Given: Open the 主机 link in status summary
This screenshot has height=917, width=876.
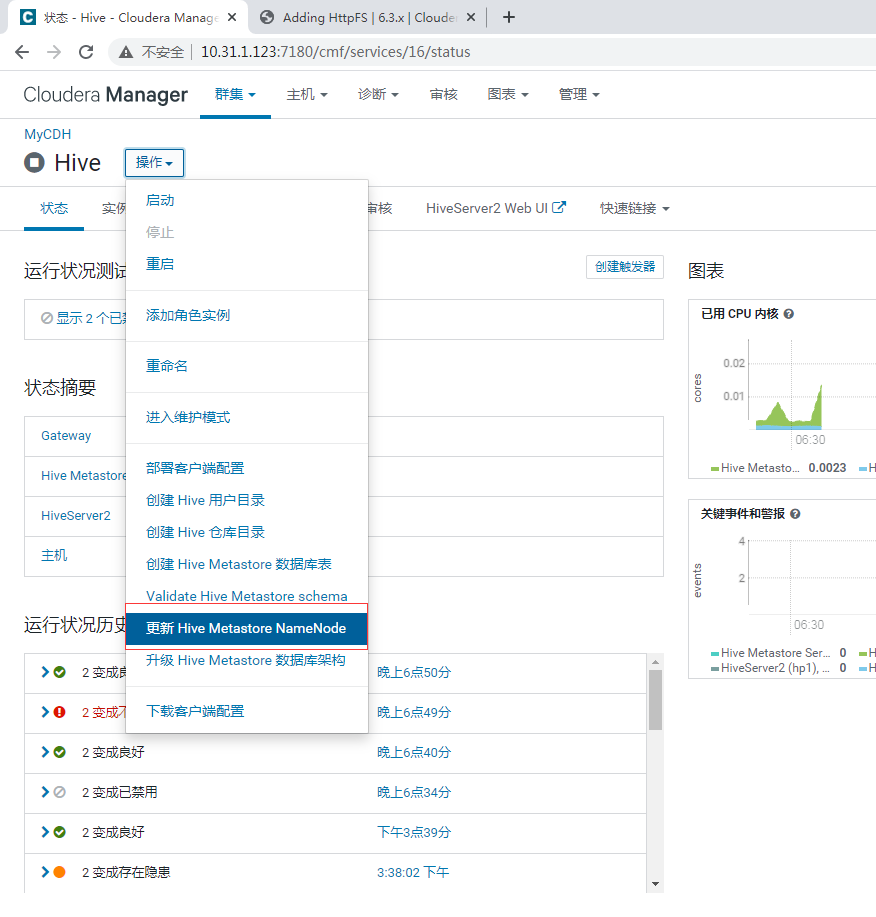Looking at the screenshot, I should point(54,555).
